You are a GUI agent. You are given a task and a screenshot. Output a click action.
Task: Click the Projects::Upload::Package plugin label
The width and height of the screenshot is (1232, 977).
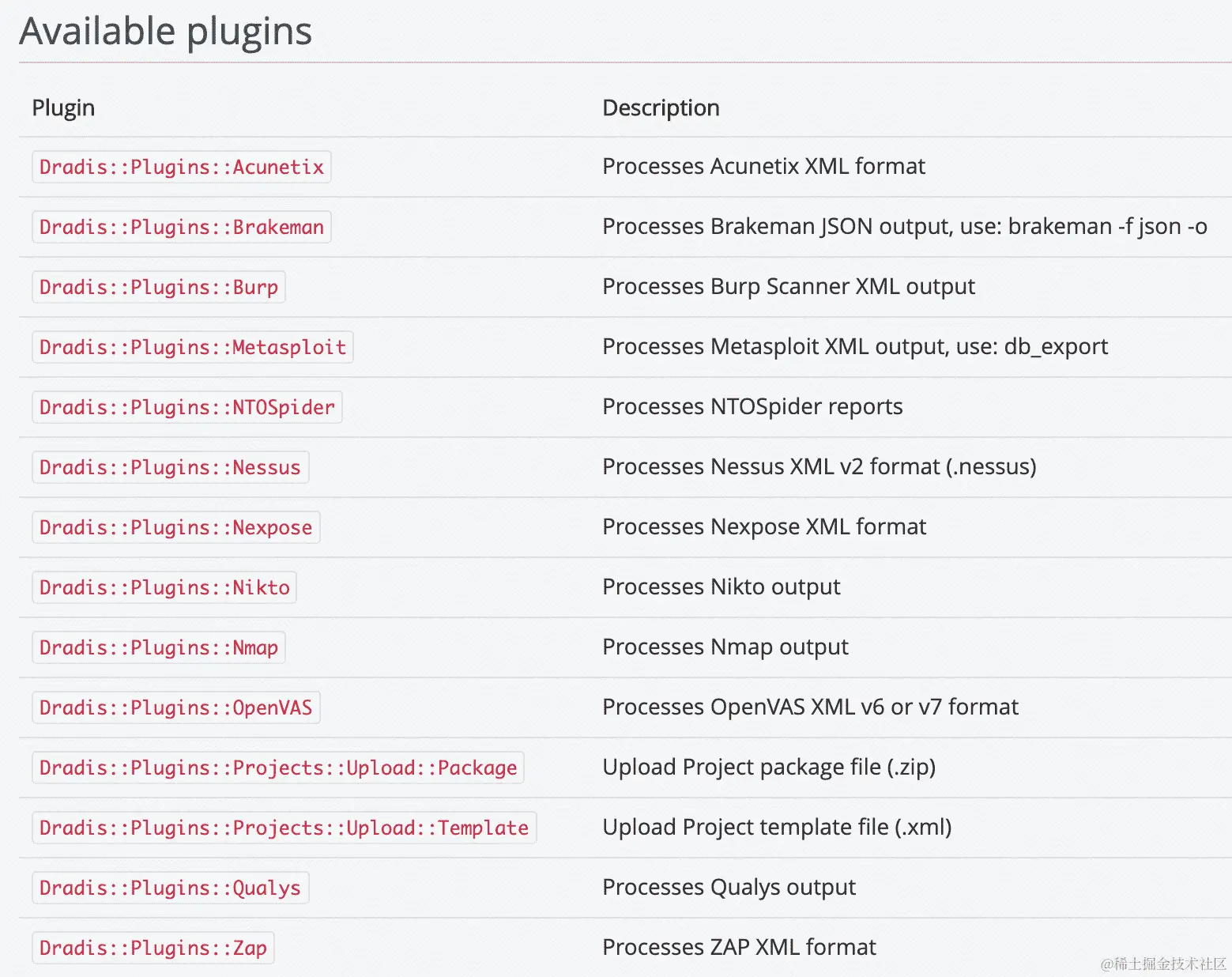277,768
